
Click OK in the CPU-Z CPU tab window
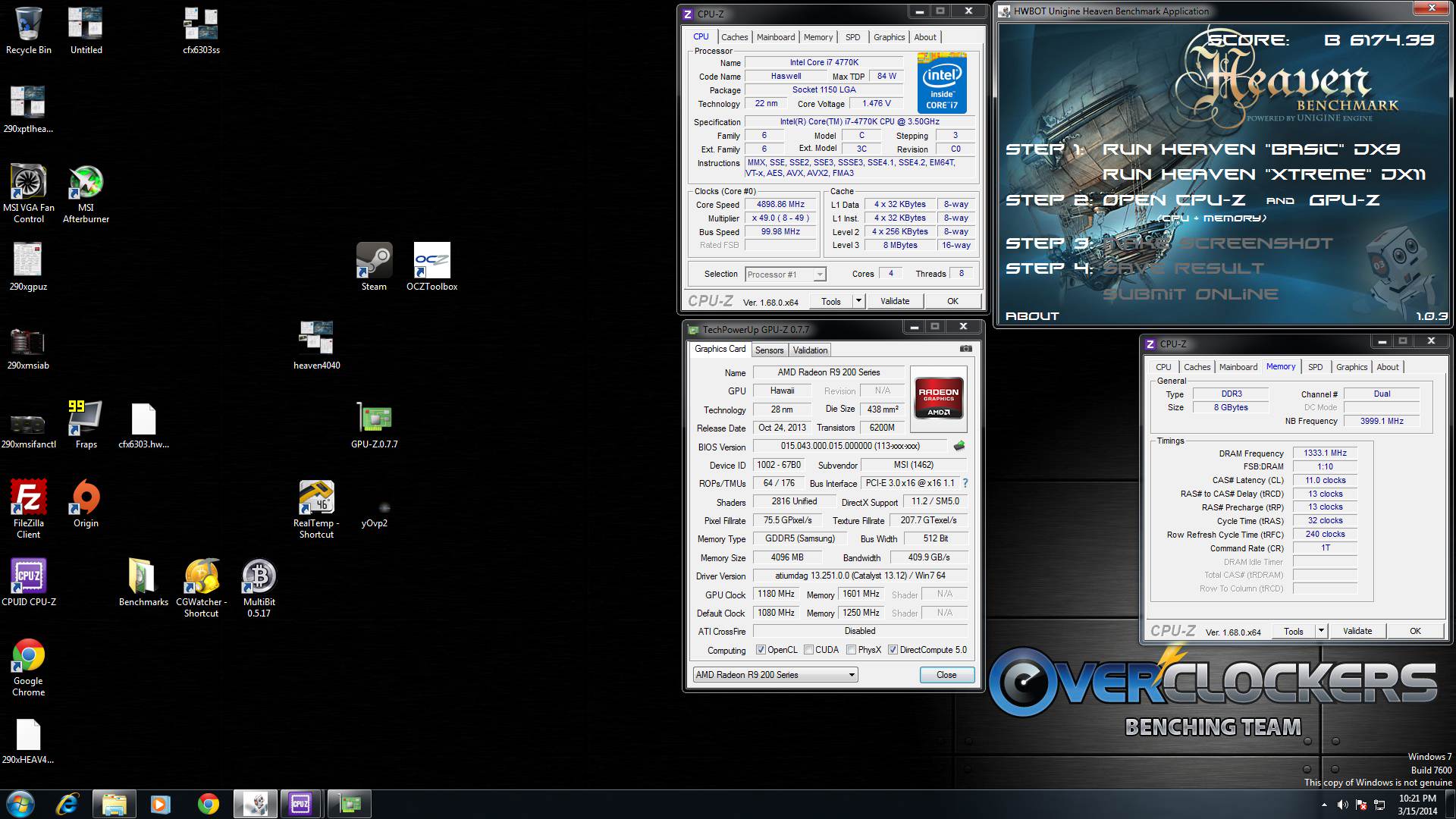[x=952, y=301]
